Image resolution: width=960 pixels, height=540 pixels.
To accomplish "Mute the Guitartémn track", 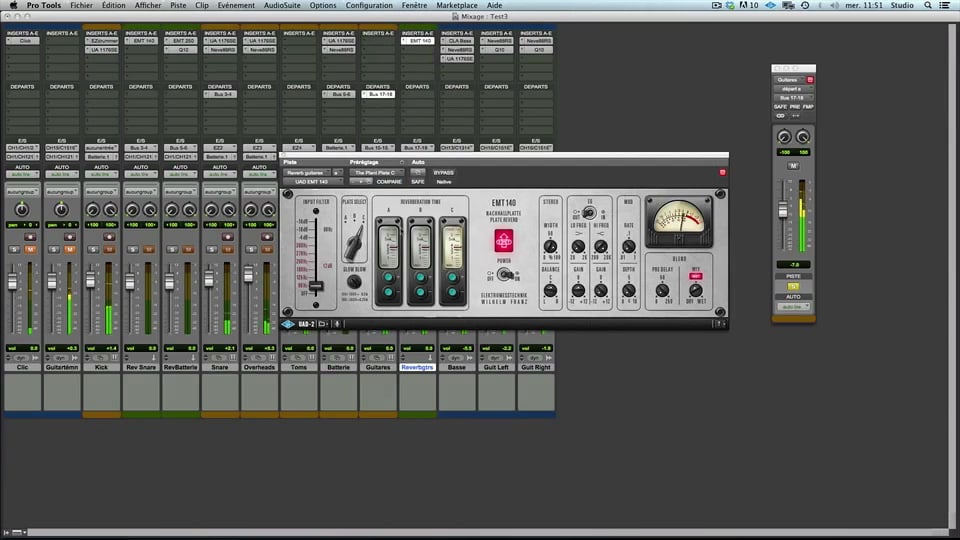I will click(x=69, y=249).
